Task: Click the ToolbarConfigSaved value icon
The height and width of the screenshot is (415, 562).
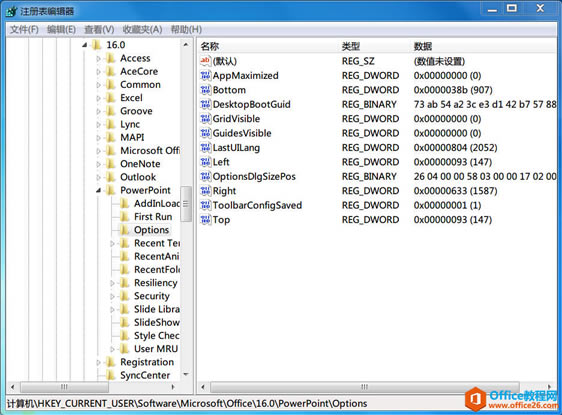Action: pyautogui.click(x=205, y=205)
